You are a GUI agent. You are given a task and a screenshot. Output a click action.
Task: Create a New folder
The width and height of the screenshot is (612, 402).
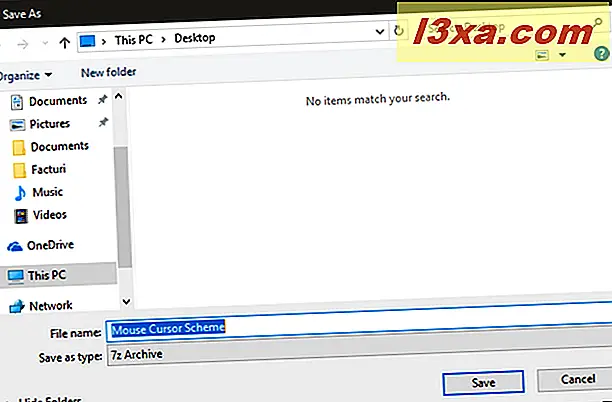tap(109, 72)
